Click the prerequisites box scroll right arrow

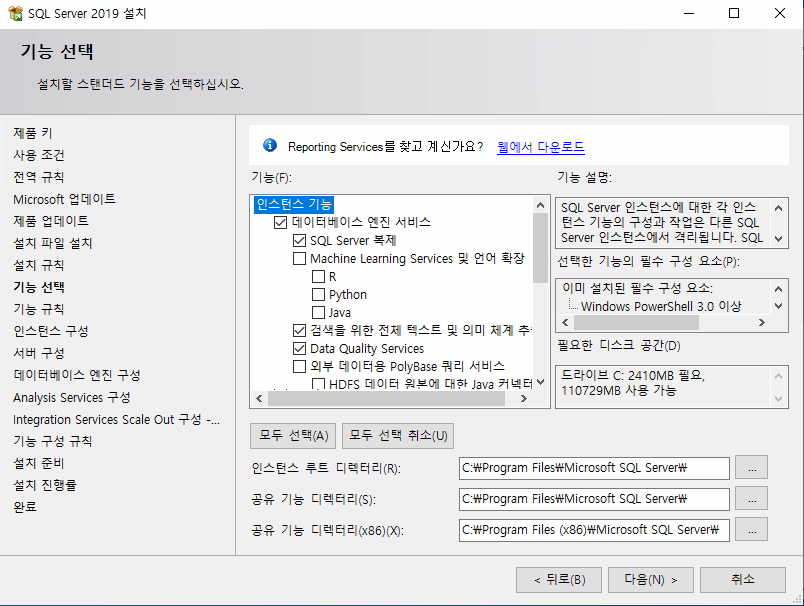(x=762, y=322)
